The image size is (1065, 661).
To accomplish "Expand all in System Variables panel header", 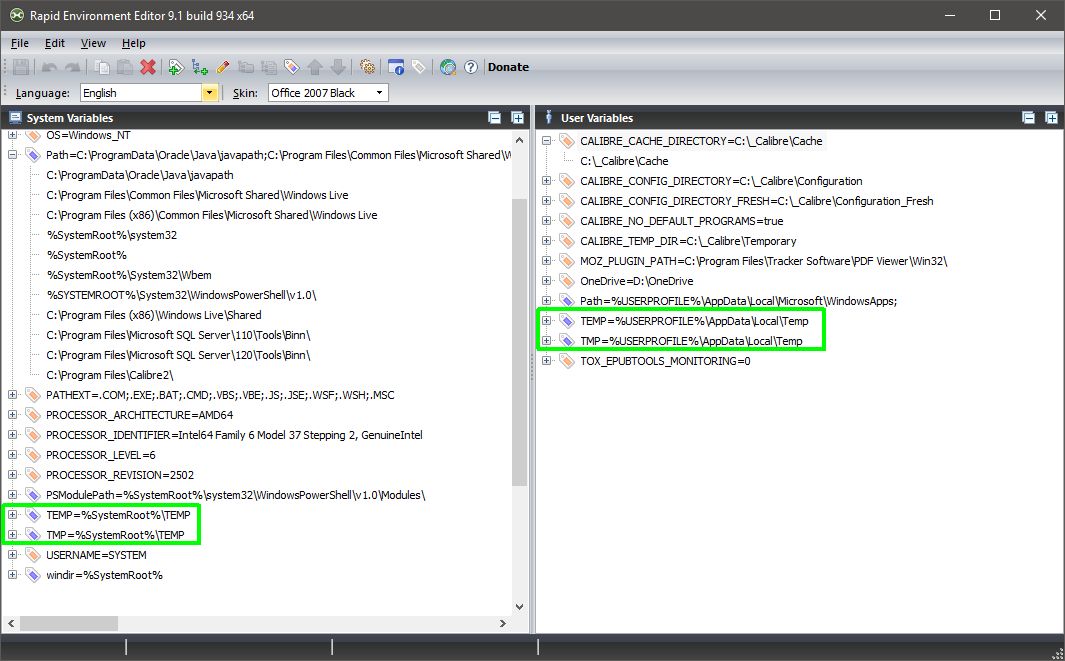I will click(x=517, y=118).
